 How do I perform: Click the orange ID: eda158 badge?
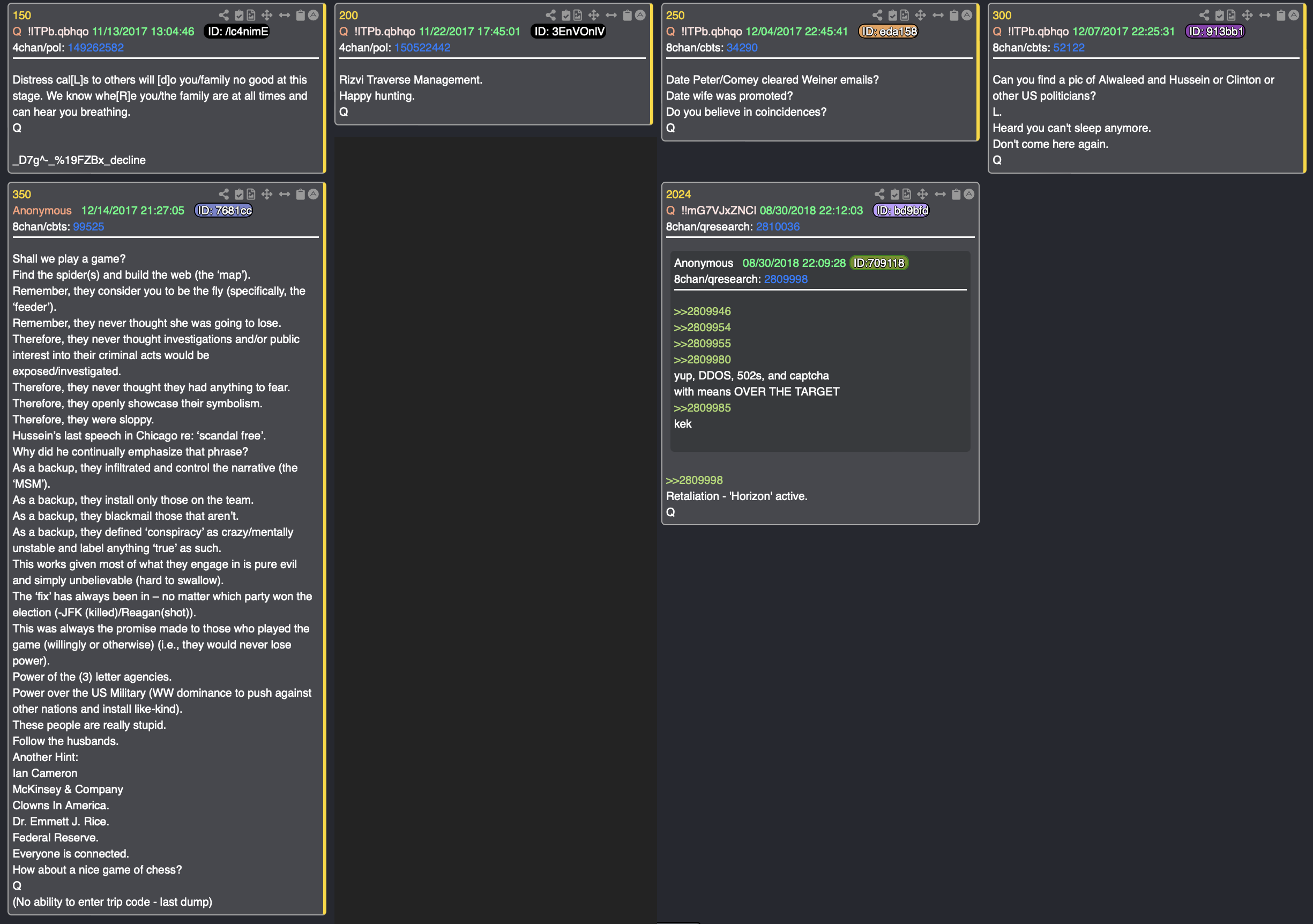889,32
